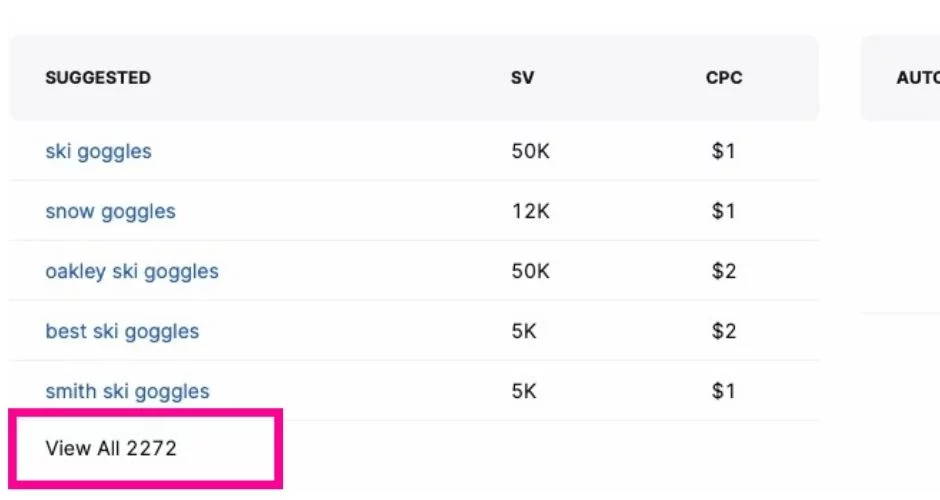
Task: Click the $1 CPC for smith ski goggles
Action: [x=723, y=392]
